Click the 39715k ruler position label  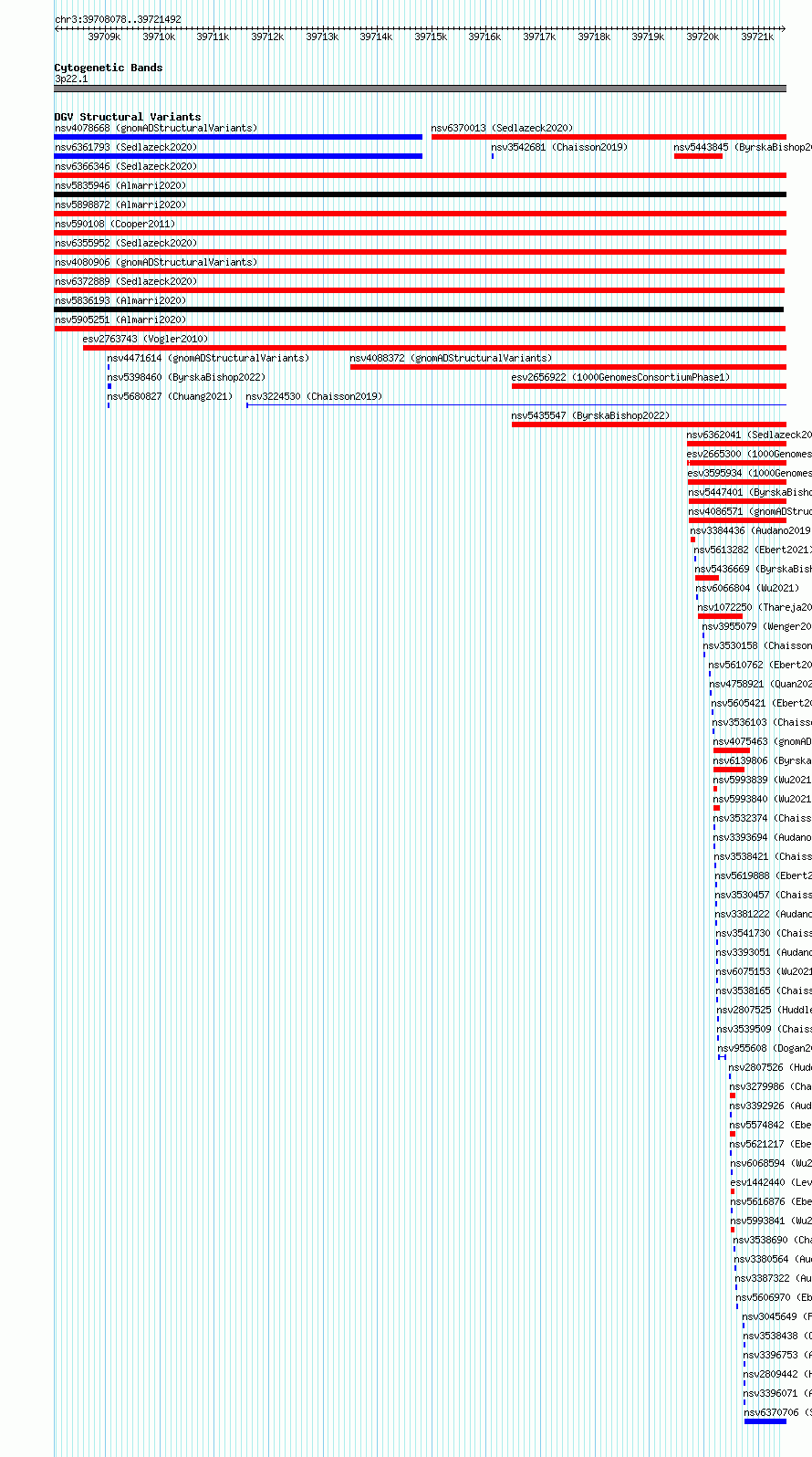pyautogui.click(x=431, y=37)
